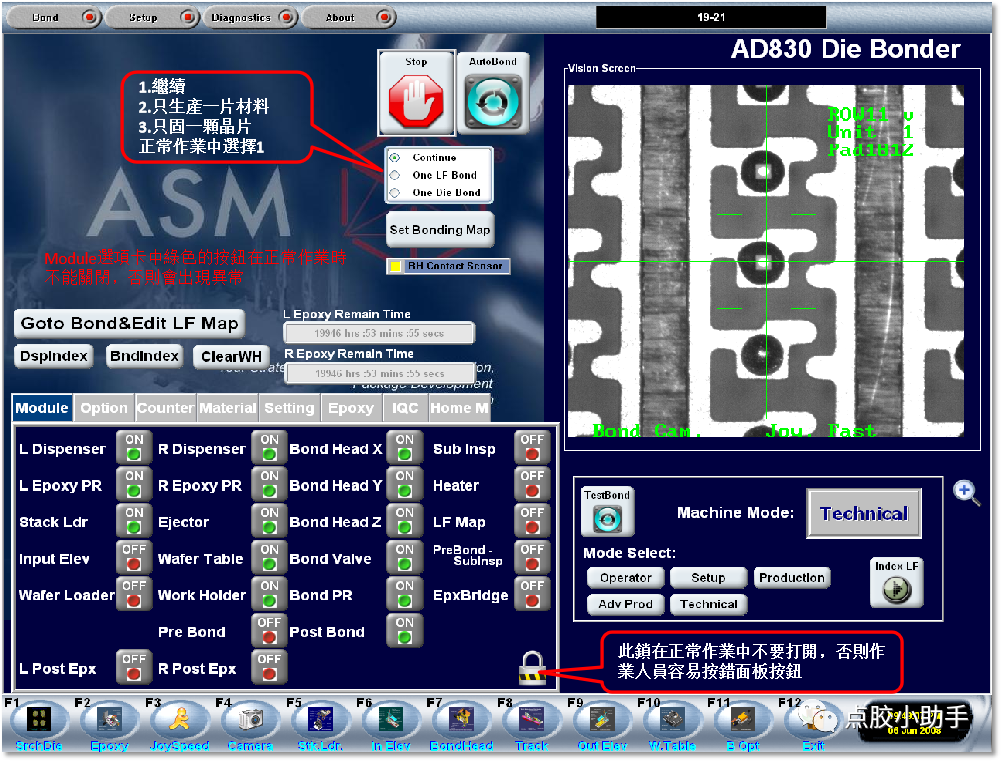The image size is (1002, 762).
Task: Select the Continue radio option
Action: pos(395,157)
